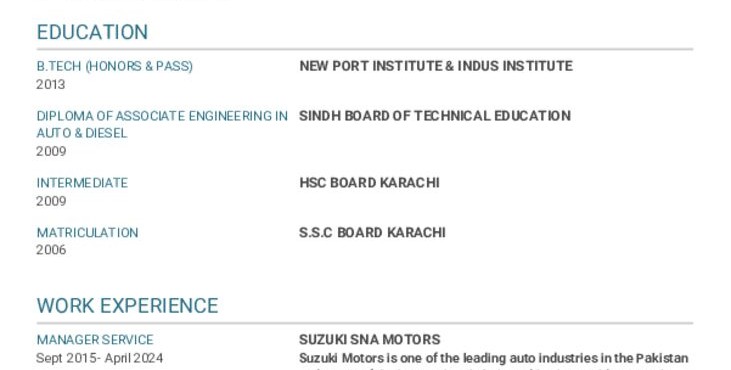
Task: Select the S.S.C BOARD KARACHI text
Action: pos(372,232)
